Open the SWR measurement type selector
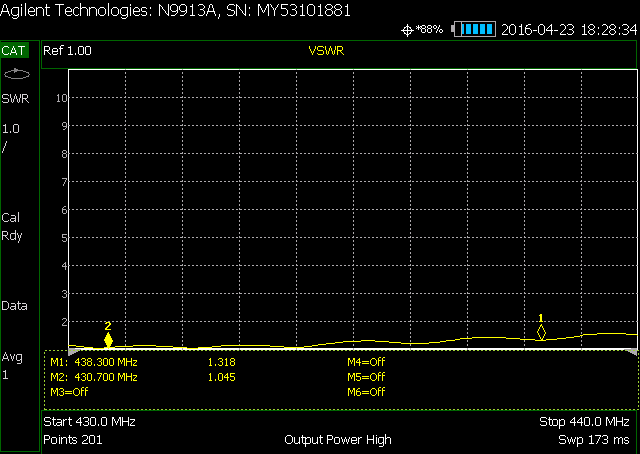The width and height of the screenshot is (640, 454). point(15,98)
